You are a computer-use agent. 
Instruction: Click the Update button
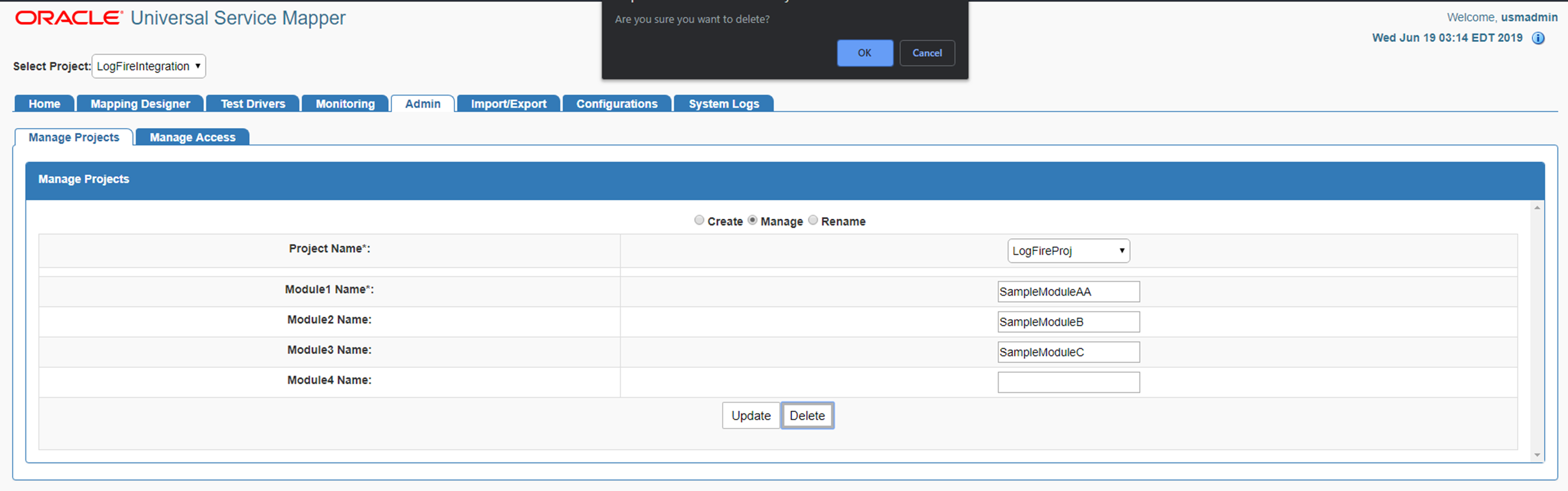751,416
